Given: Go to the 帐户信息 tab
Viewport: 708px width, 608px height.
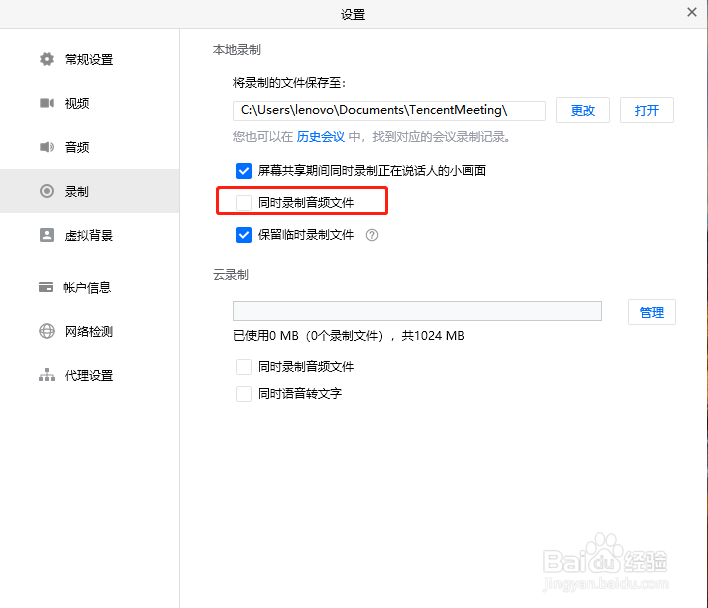Looking at the screenshot, I should point(89,288).
